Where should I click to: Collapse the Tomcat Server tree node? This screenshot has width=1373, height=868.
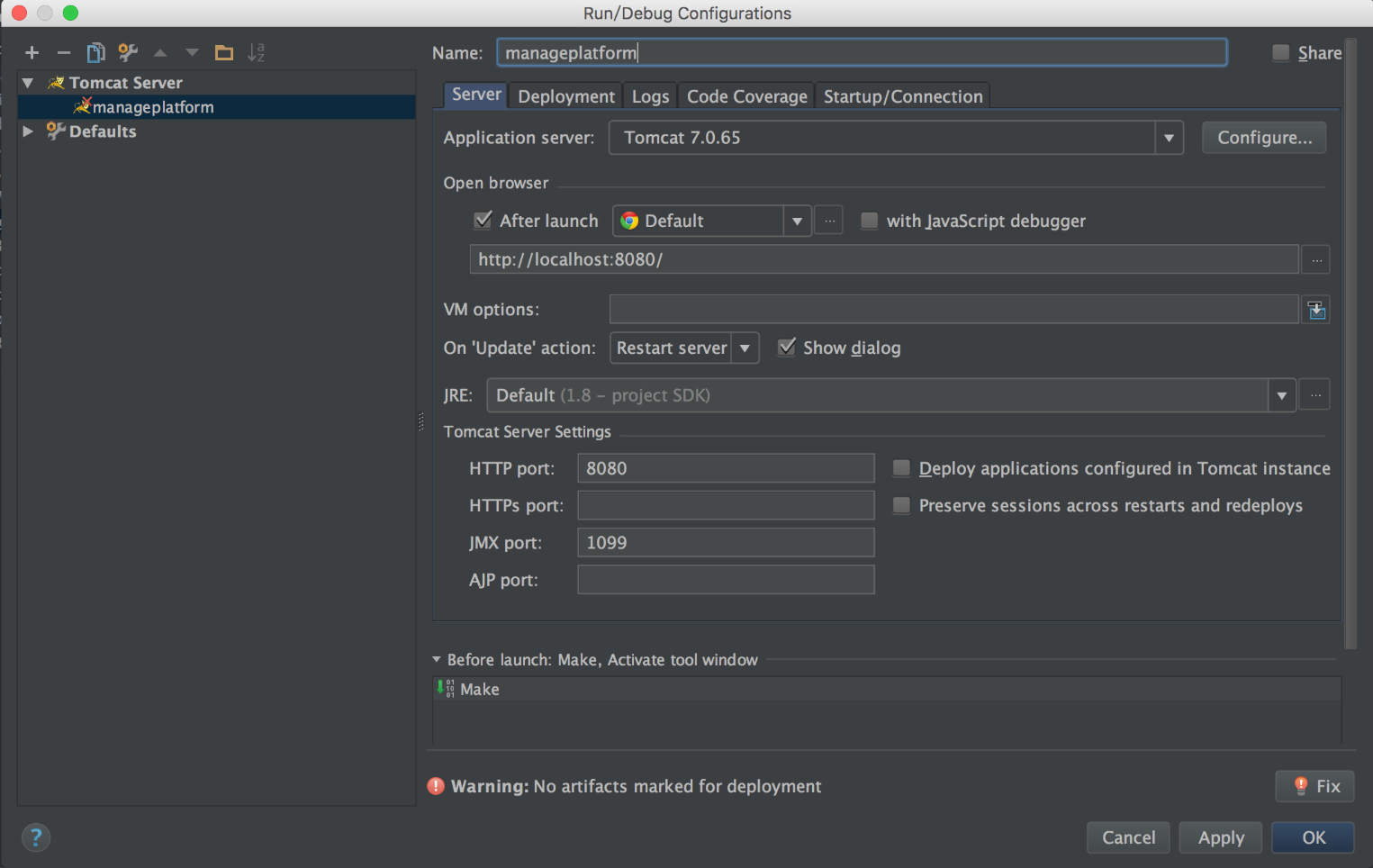28,83
